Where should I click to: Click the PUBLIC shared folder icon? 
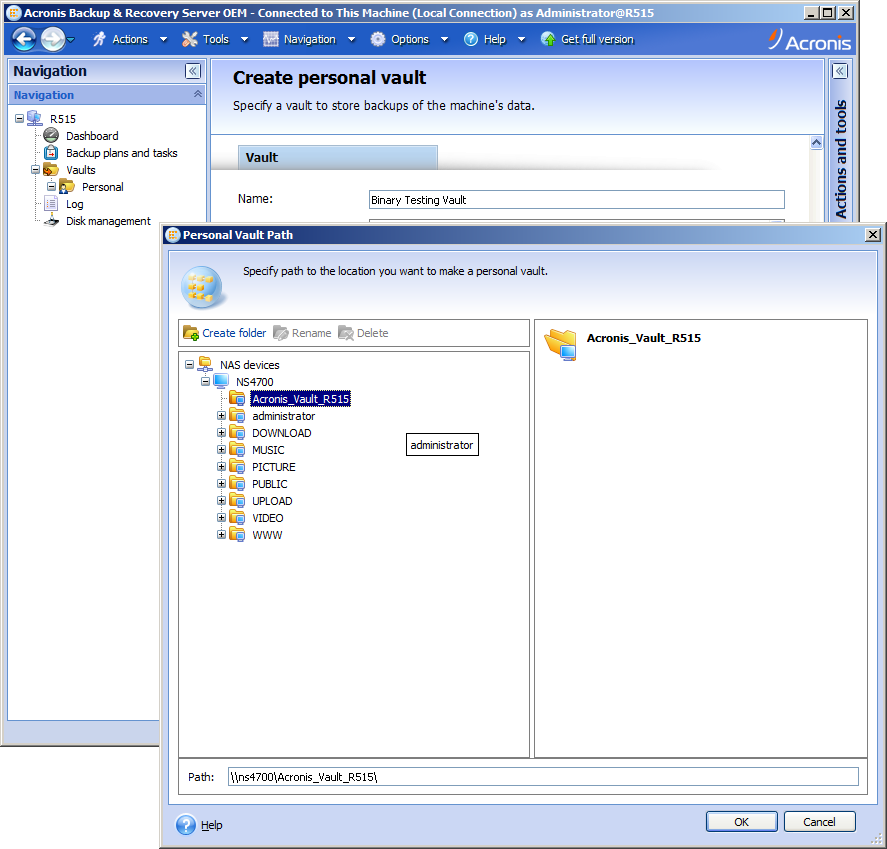tap(237, 484)
